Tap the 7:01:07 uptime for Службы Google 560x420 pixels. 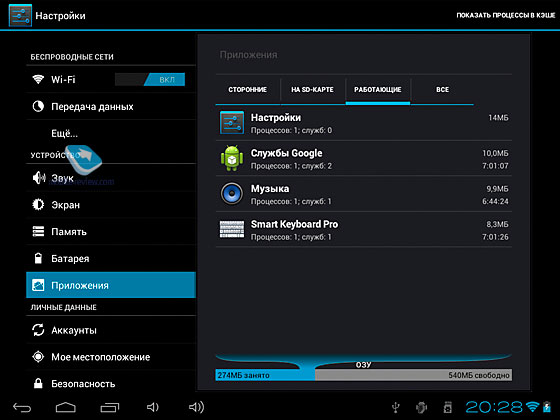495,166
